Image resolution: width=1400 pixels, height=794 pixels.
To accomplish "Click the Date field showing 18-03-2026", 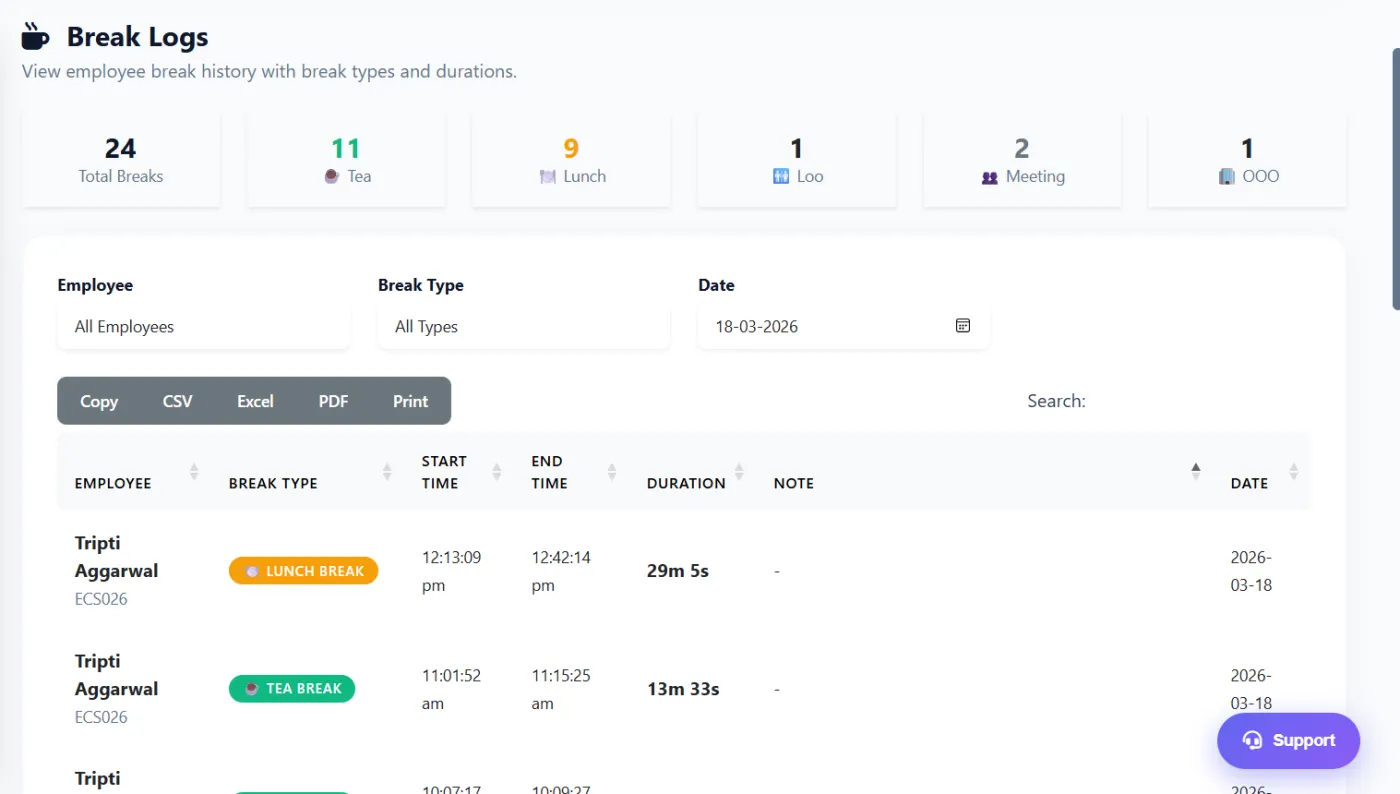I will coord(844,327).
